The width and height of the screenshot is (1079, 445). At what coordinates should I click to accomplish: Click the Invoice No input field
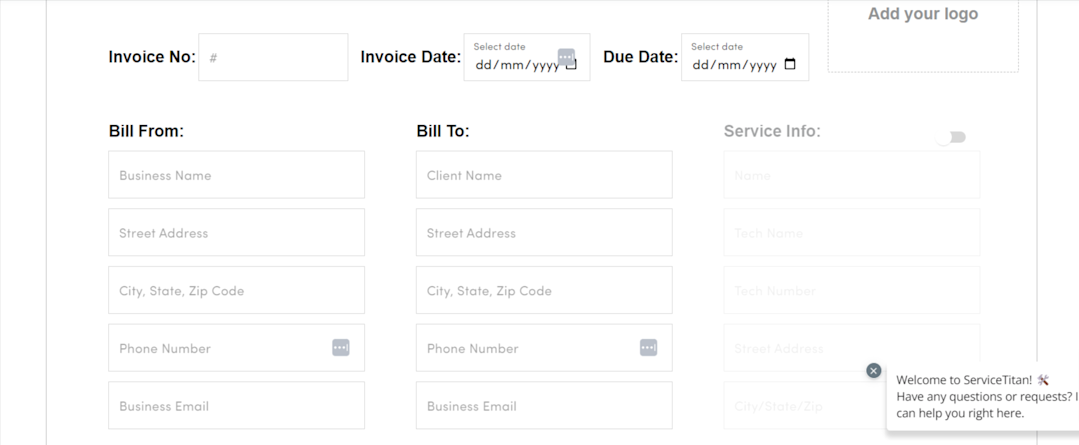(273, 57)
